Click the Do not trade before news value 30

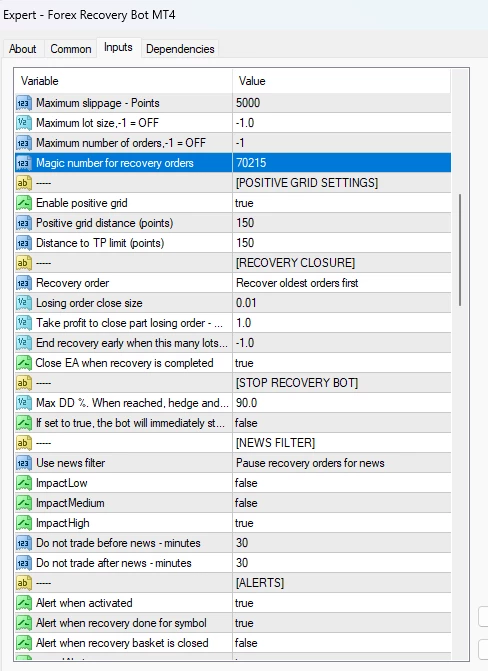coord(342,543)
